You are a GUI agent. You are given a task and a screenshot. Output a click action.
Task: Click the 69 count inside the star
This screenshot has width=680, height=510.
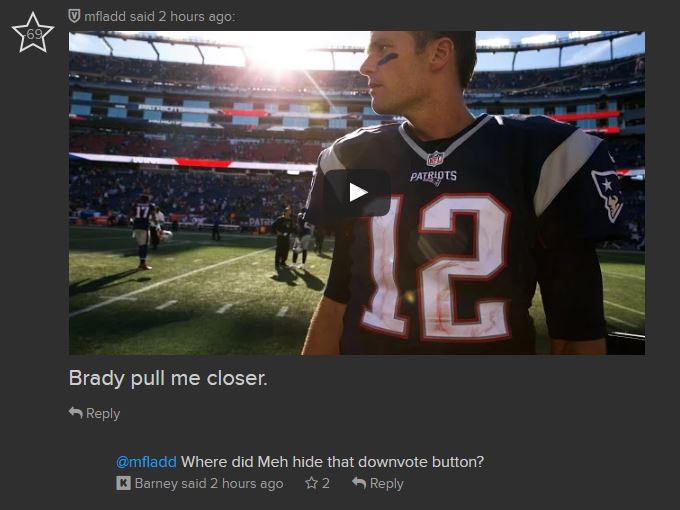pos(34,34)
